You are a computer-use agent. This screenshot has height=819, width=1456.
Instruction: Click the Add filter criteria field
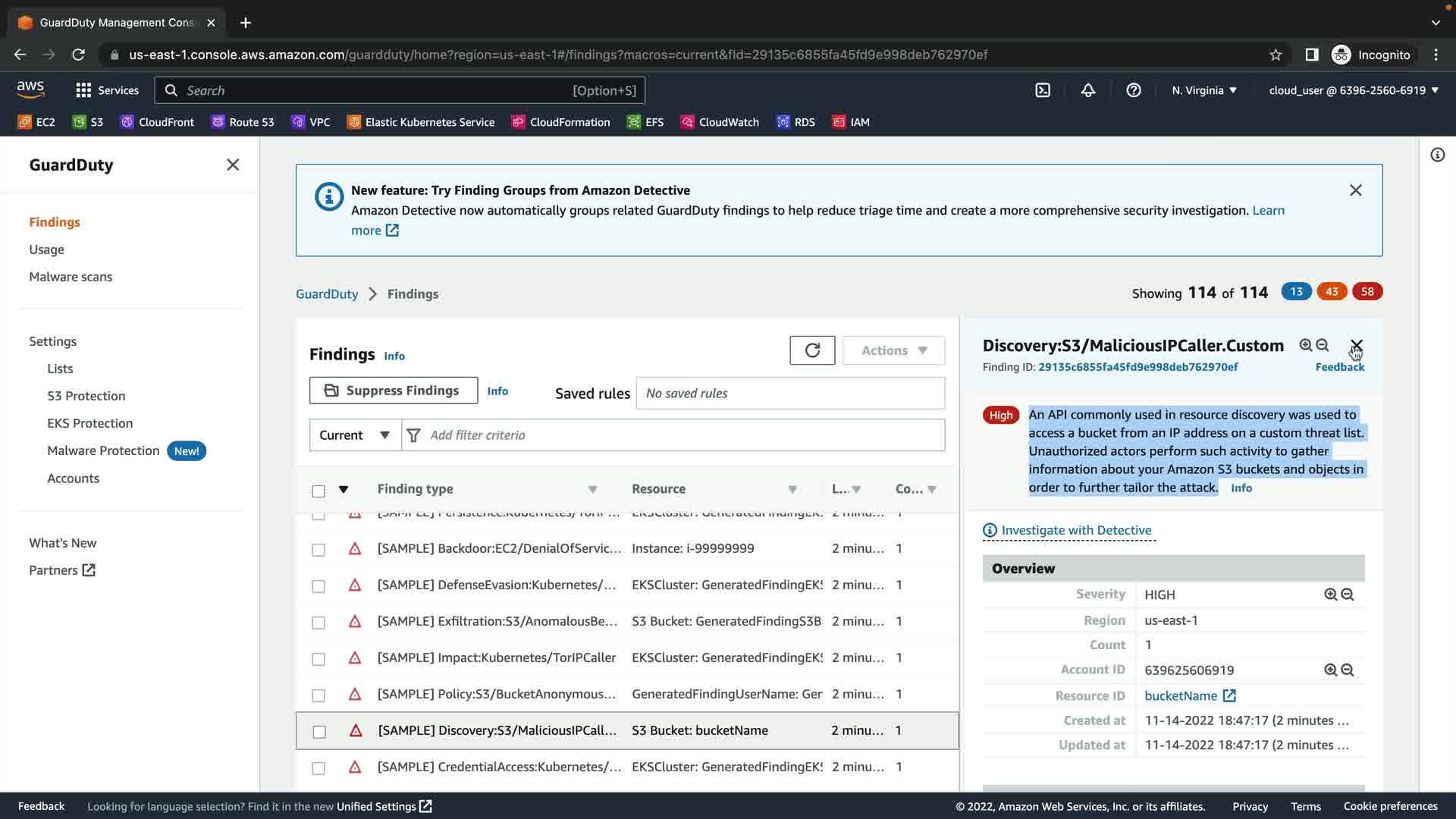click(673, 435)
